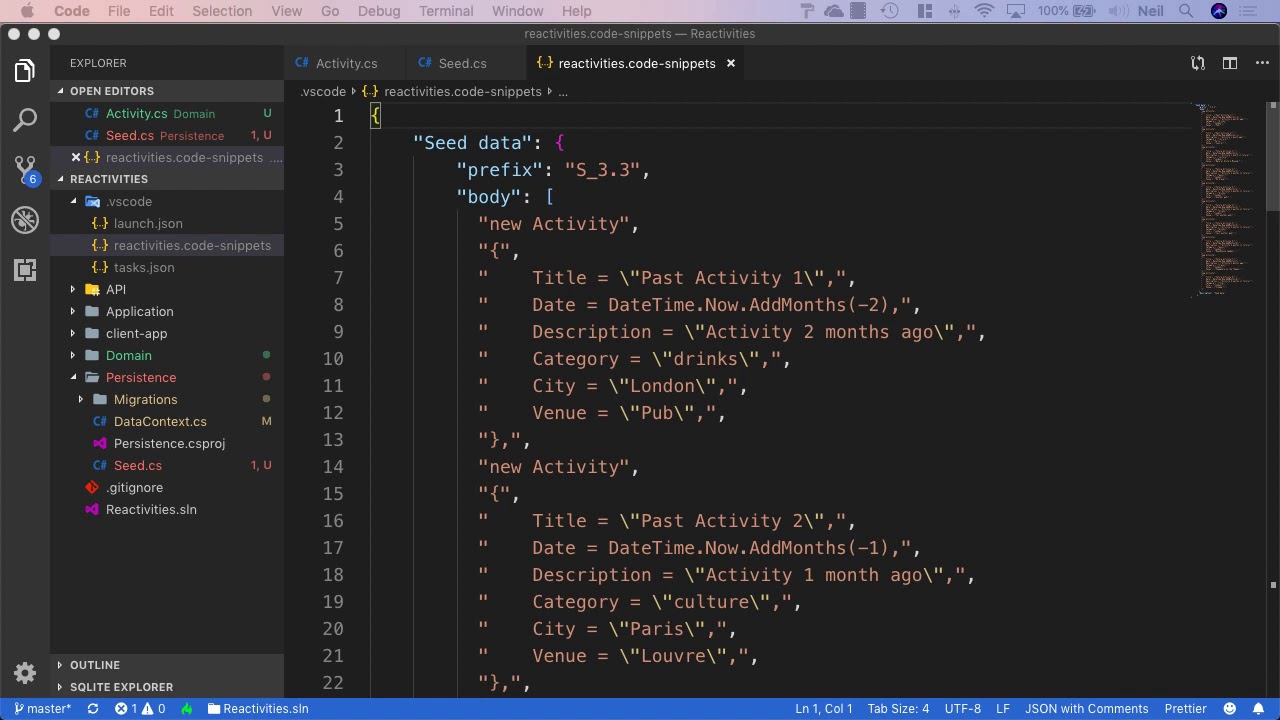The width and height of the screenshot is (1280, 720).
Task: Change language mode JSON with Comments
Action: (x=1086, y=708)
